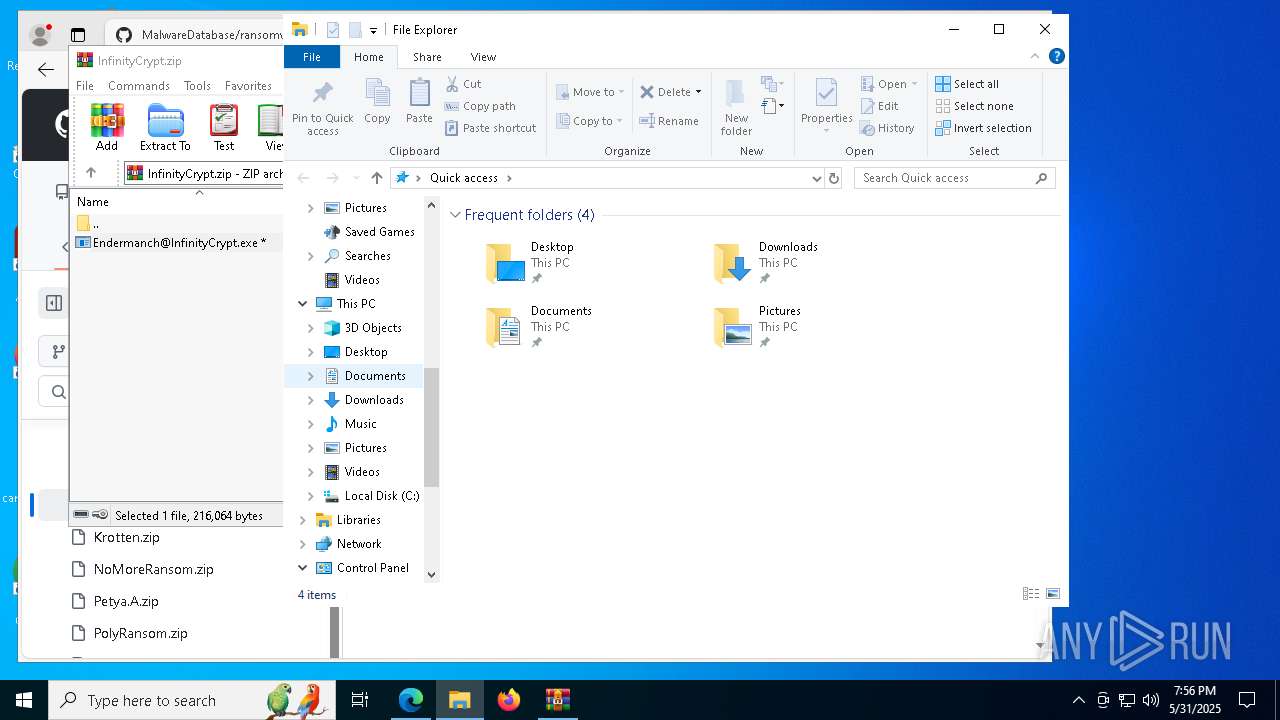Image resolution: width=1280 pixels, height=720 pixels.
Task: Collapse the This PC tree node
Action: point(303,304)
